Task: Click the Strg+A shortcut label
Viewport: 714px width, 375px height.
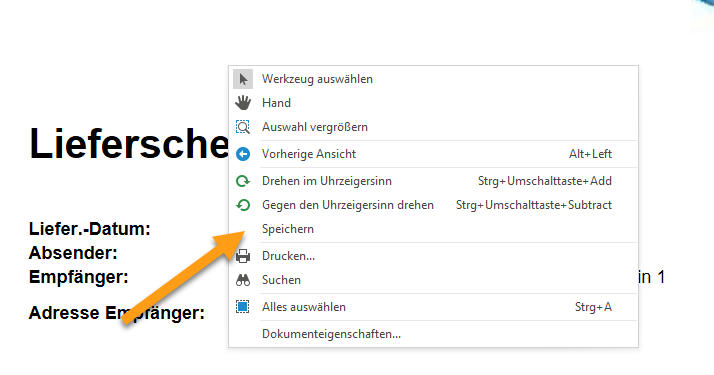Action: pyautogui.click(x=593, y=307)
